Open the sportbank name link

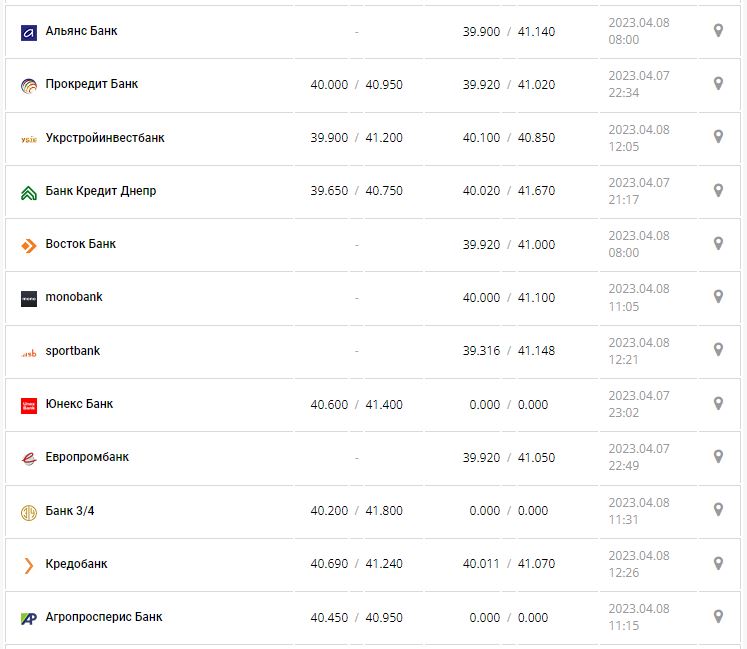click(73, 351)
